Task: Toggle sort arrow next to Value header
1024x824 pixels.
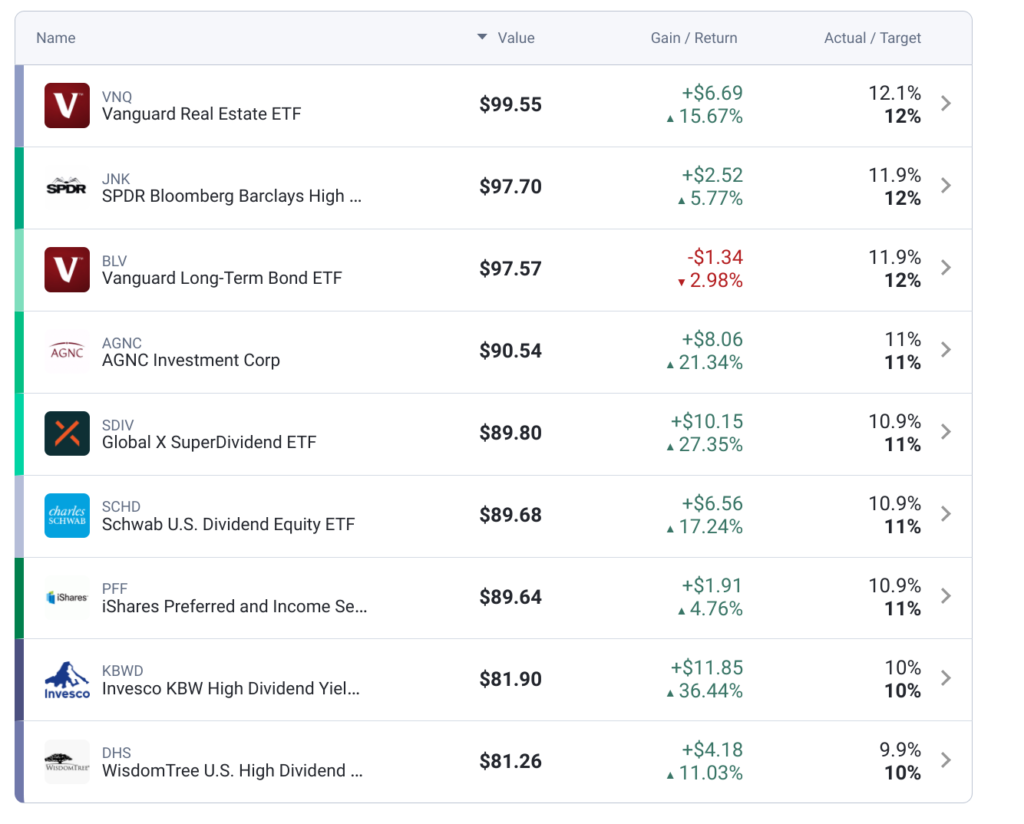Action: pyautogui.click(x=482, y=37)
